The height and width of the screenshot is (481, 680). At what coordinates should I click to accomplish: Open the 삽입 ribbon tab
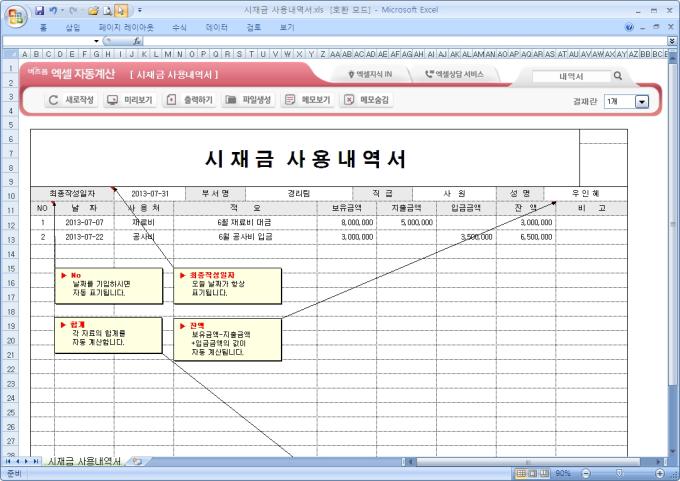point(73,28)
